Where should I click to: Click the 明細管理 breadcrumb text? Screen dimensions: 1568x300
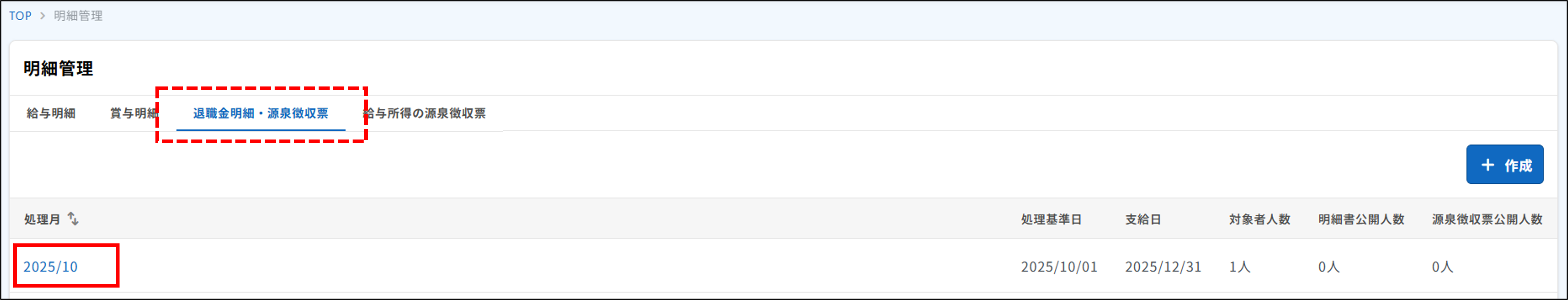tap(78, 16)
